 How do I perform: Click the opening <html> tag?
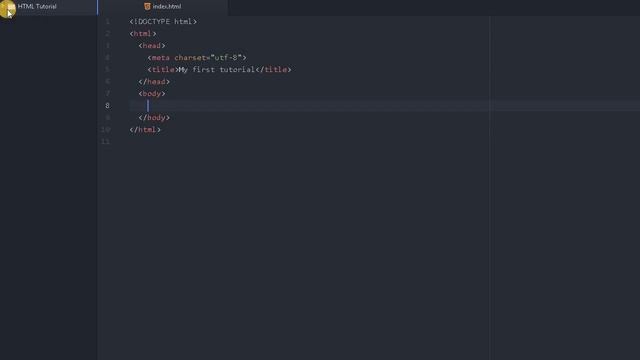click(143, 33)
